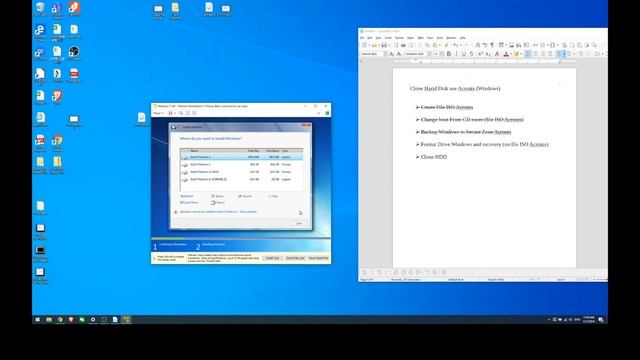Open the Help menu in Writer
This screenshot has width=640, height=360.
pos(463,38)
